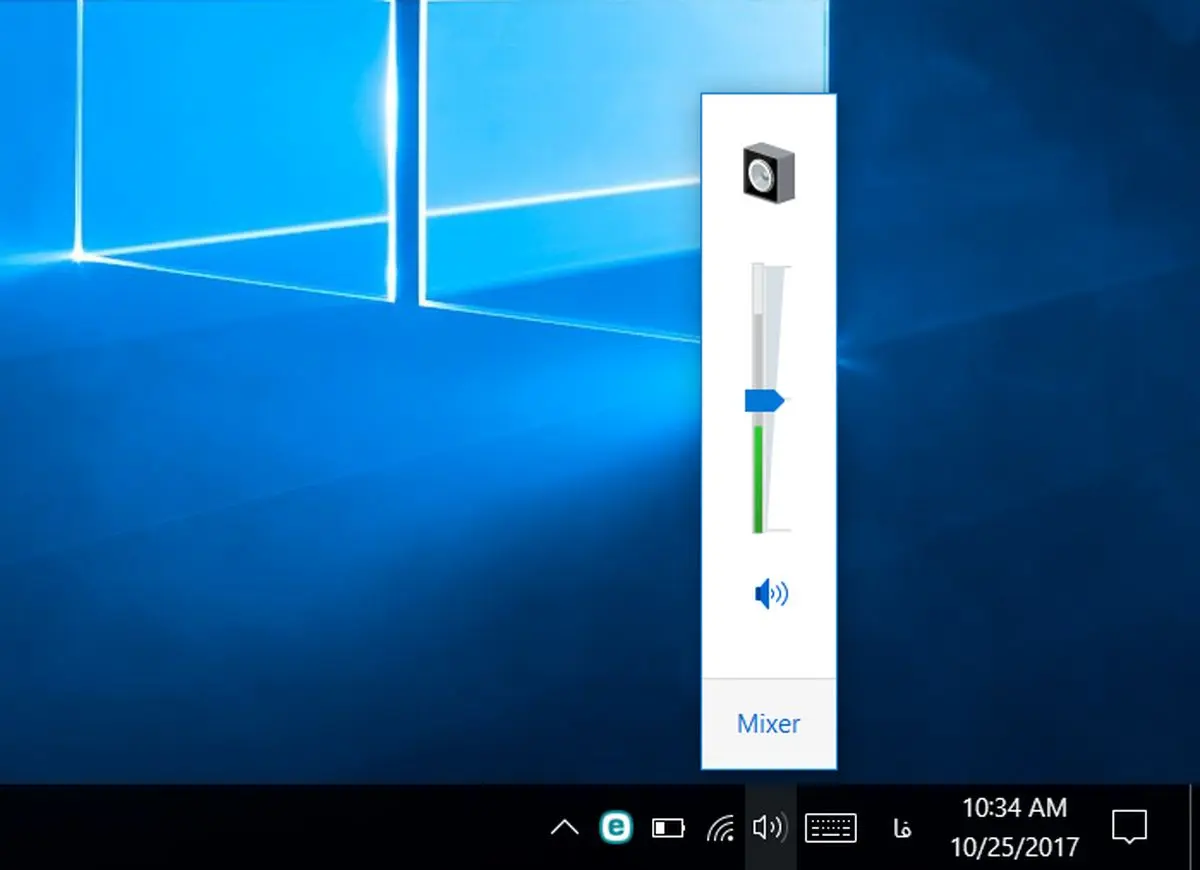Mute the speakers in volume flyout

coord(770,595)
